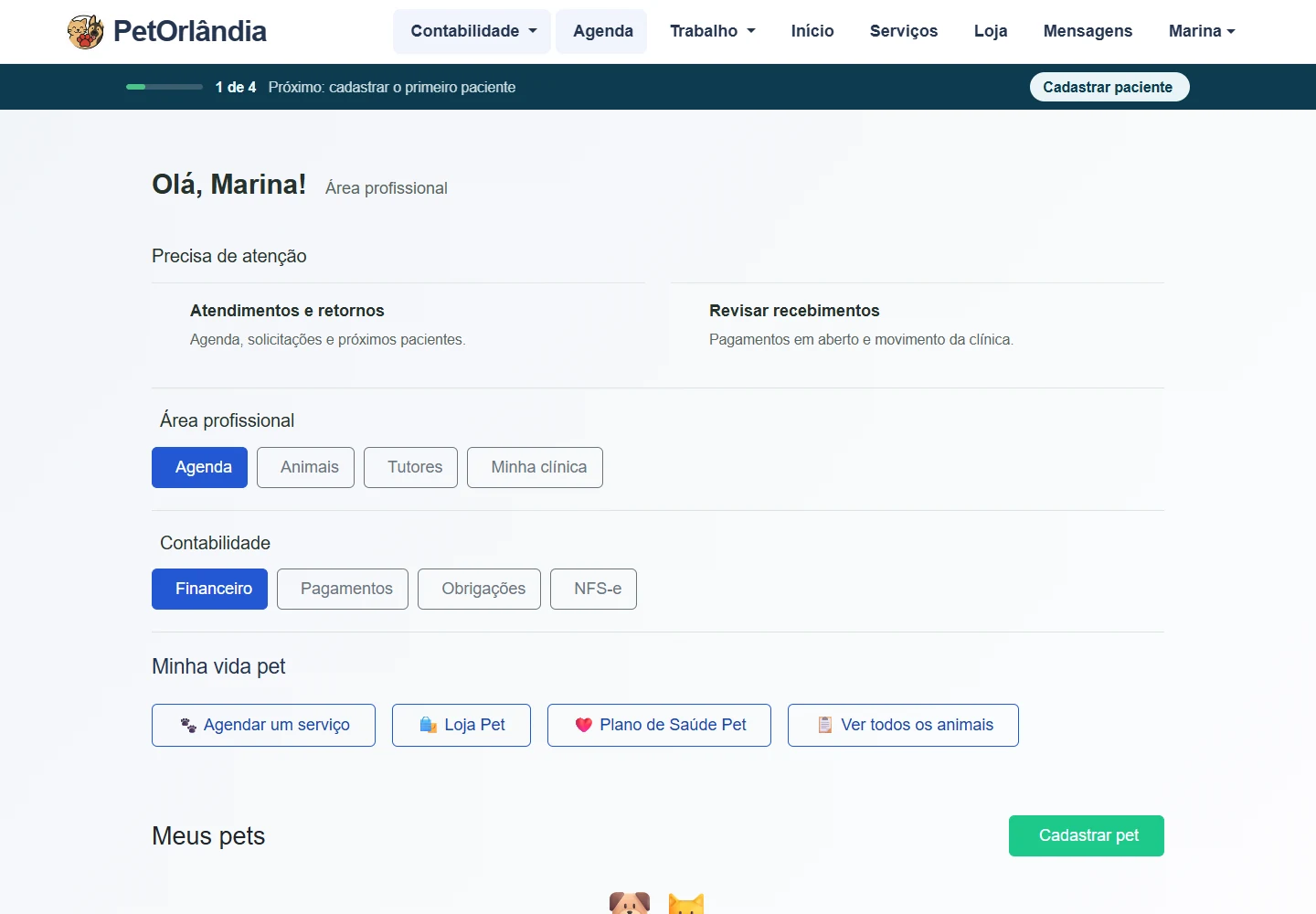Click the green Cadastrar pet button
This screenshot has width=1316, height=914.
(1087, 835)
